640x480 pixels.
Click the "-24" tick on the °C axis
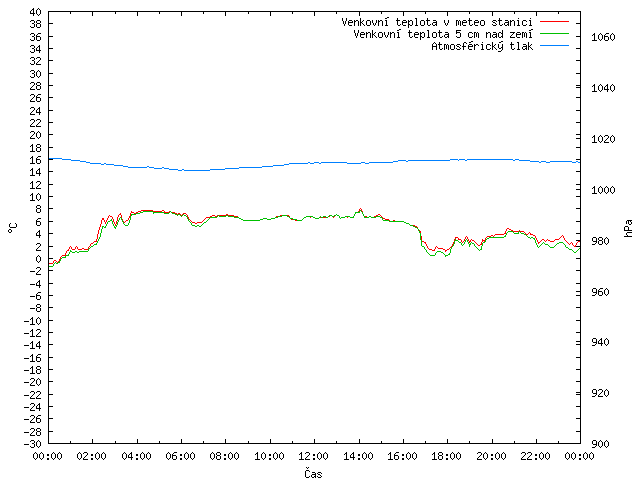(x=33, y=407)
